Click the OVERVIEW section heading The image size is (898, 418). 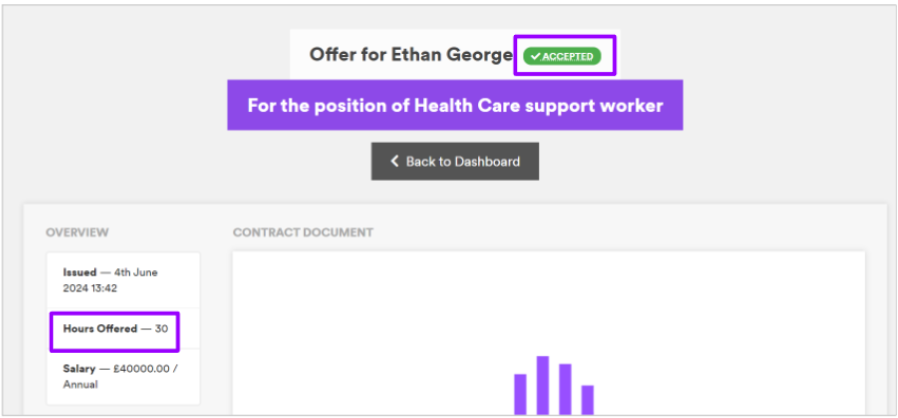77,233
